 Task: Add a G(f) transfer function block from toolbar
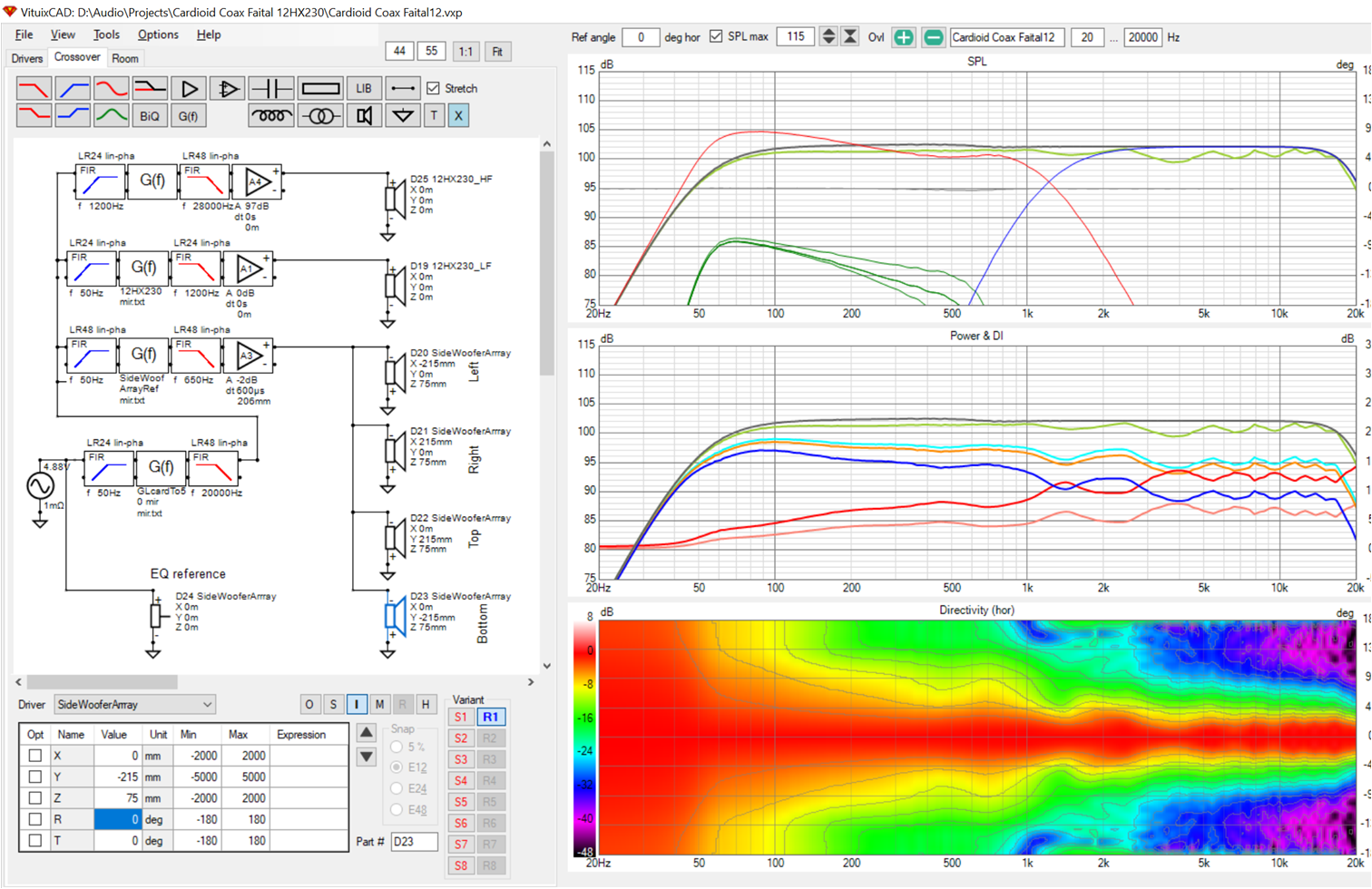189,116
